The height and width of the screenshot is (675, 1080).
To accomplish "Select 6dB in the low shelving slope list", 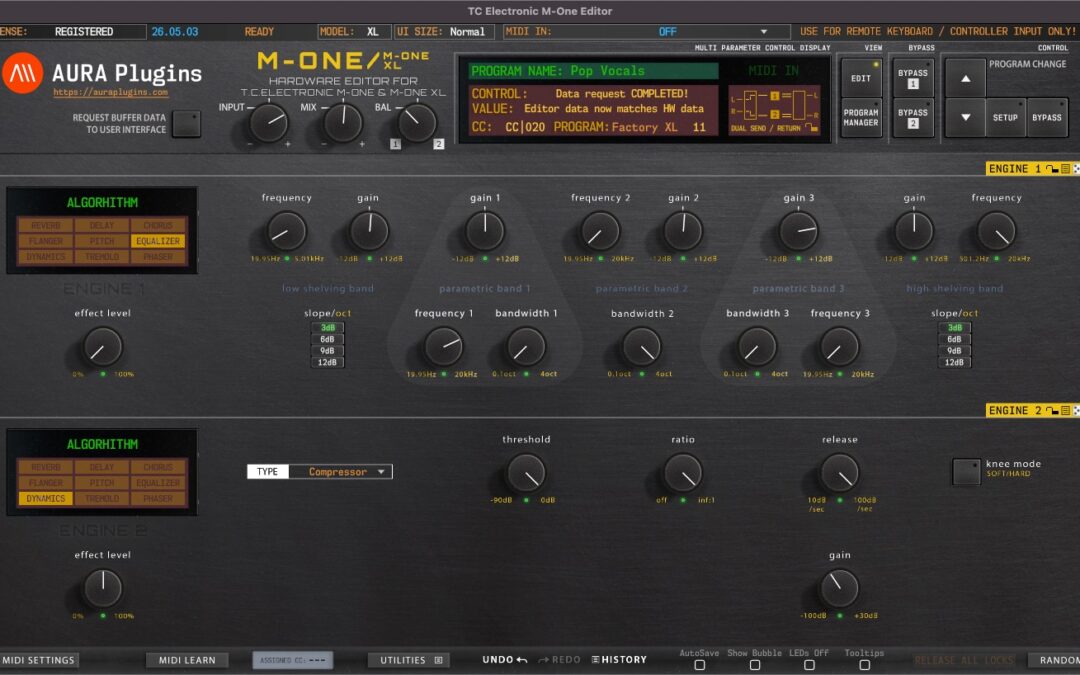I will click(x=327, y=339).
